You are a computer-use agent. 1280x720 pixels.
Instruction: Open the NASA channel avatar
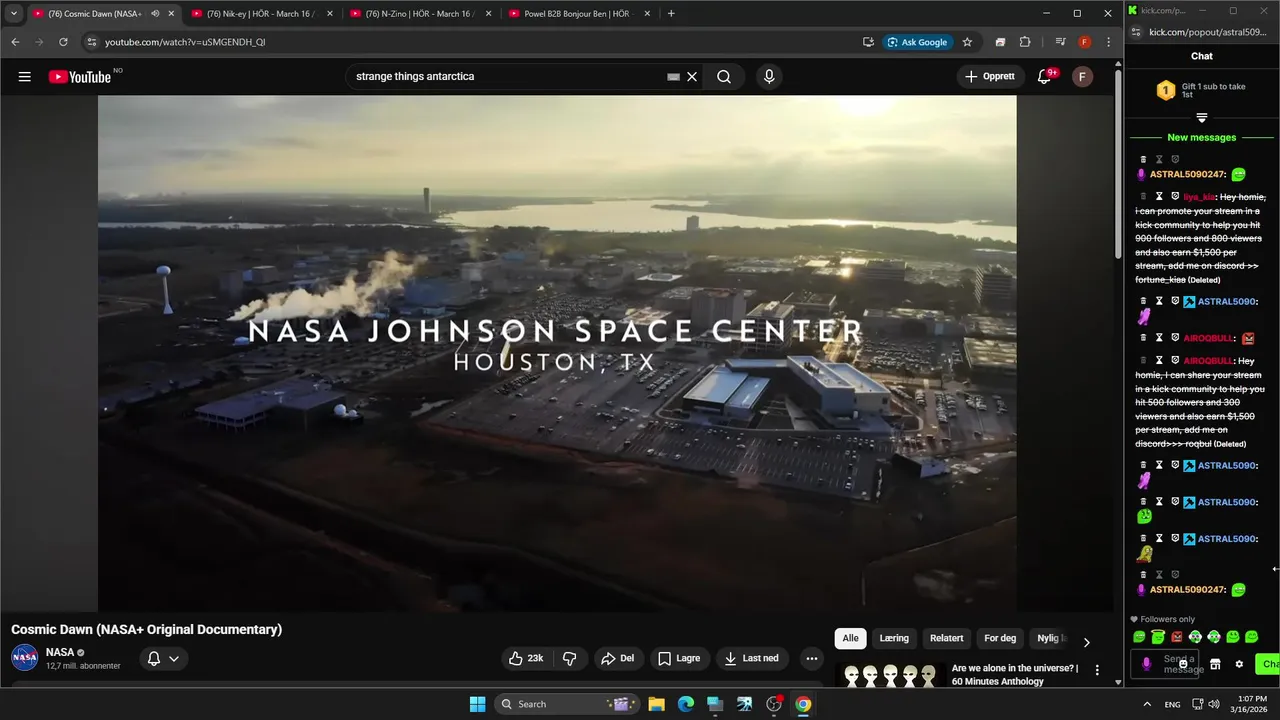coord(24,657)
